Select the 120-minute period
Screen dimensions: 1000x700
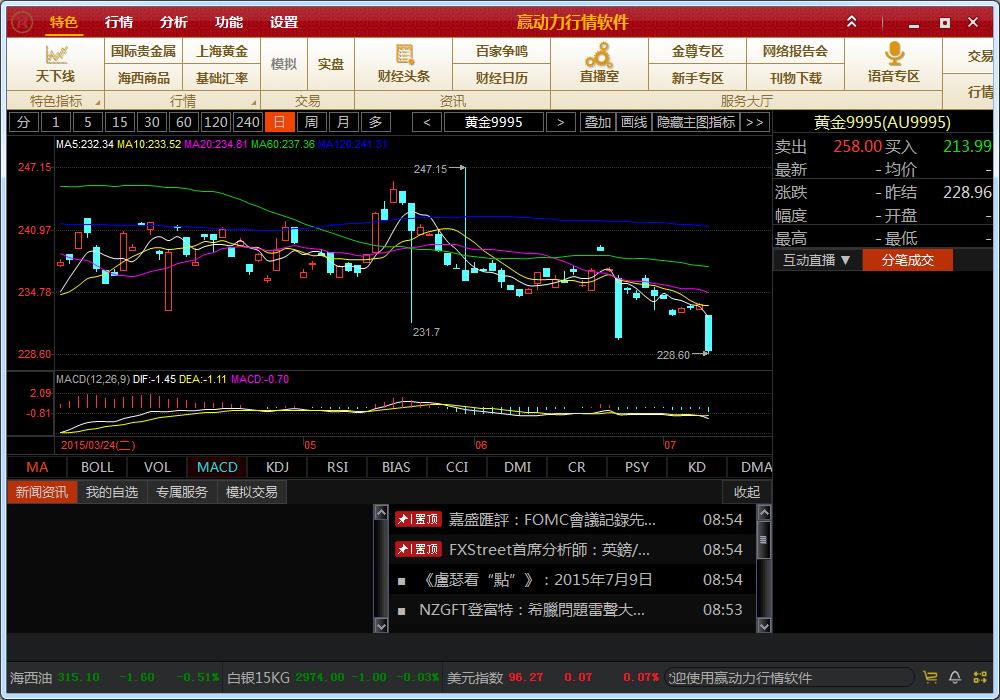click(216, 122)
